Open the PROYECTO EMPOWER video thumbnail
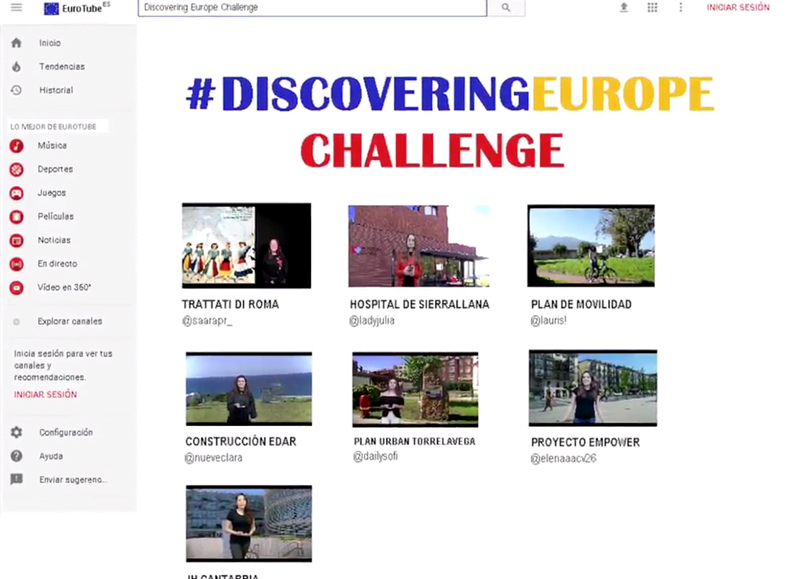The height and width of the screenshot is (579, 800). click(592, 388)
